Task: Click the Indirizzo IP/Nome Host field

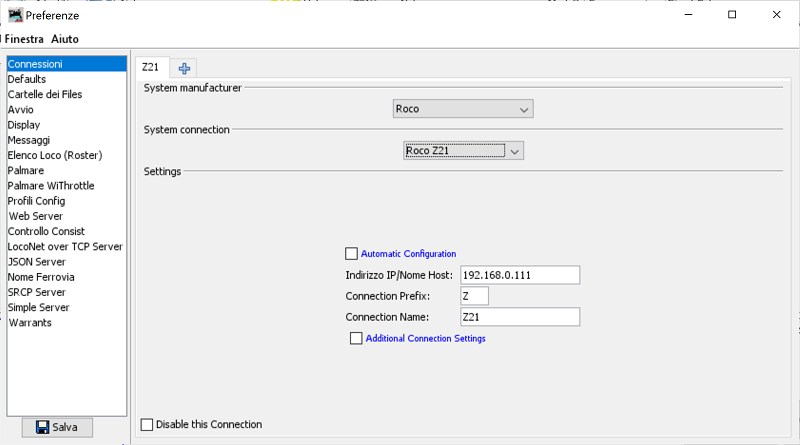Action: [519, 275]
